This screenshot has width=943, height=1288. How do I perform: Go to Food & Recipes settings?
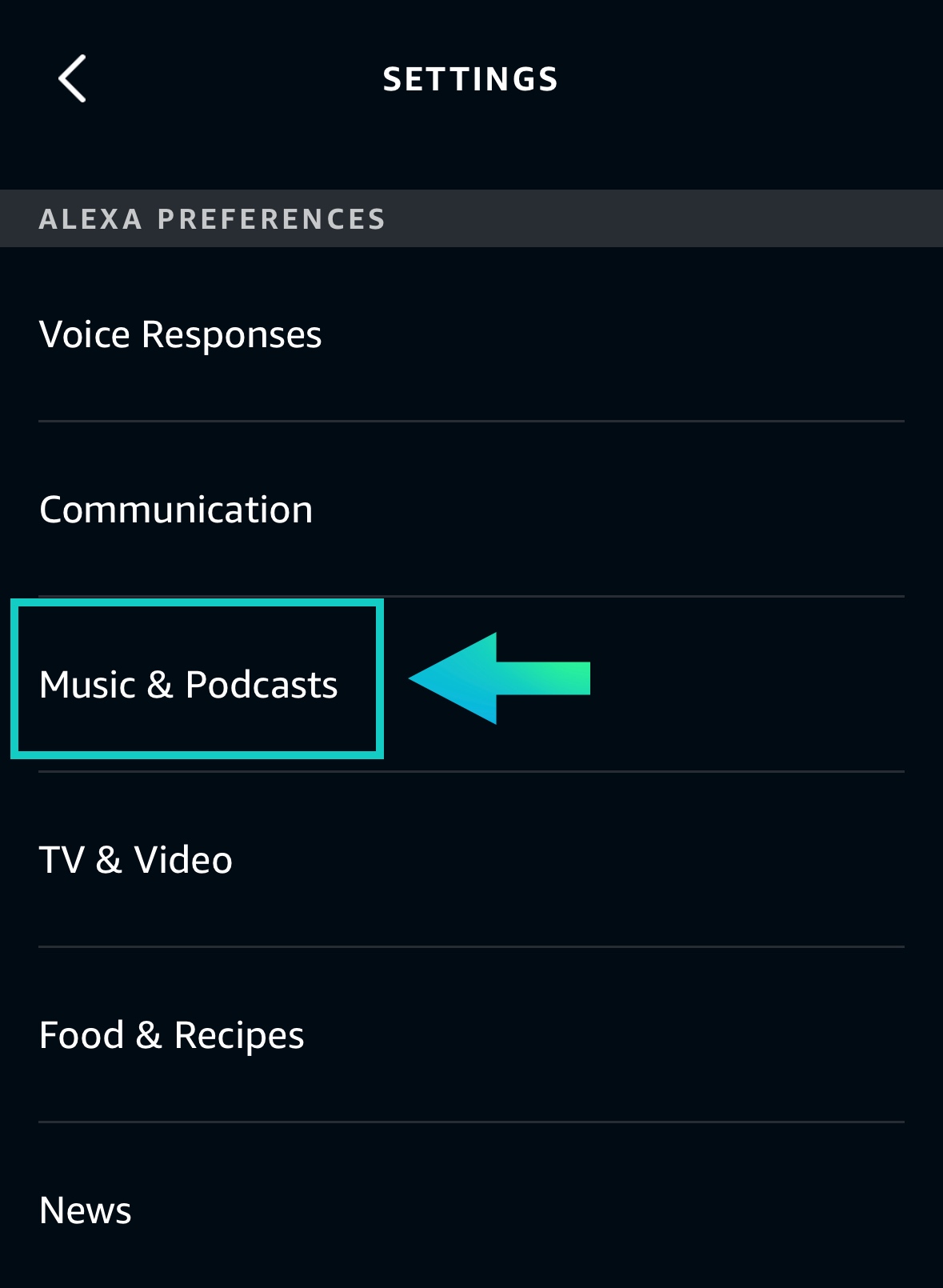[171, 1035]
